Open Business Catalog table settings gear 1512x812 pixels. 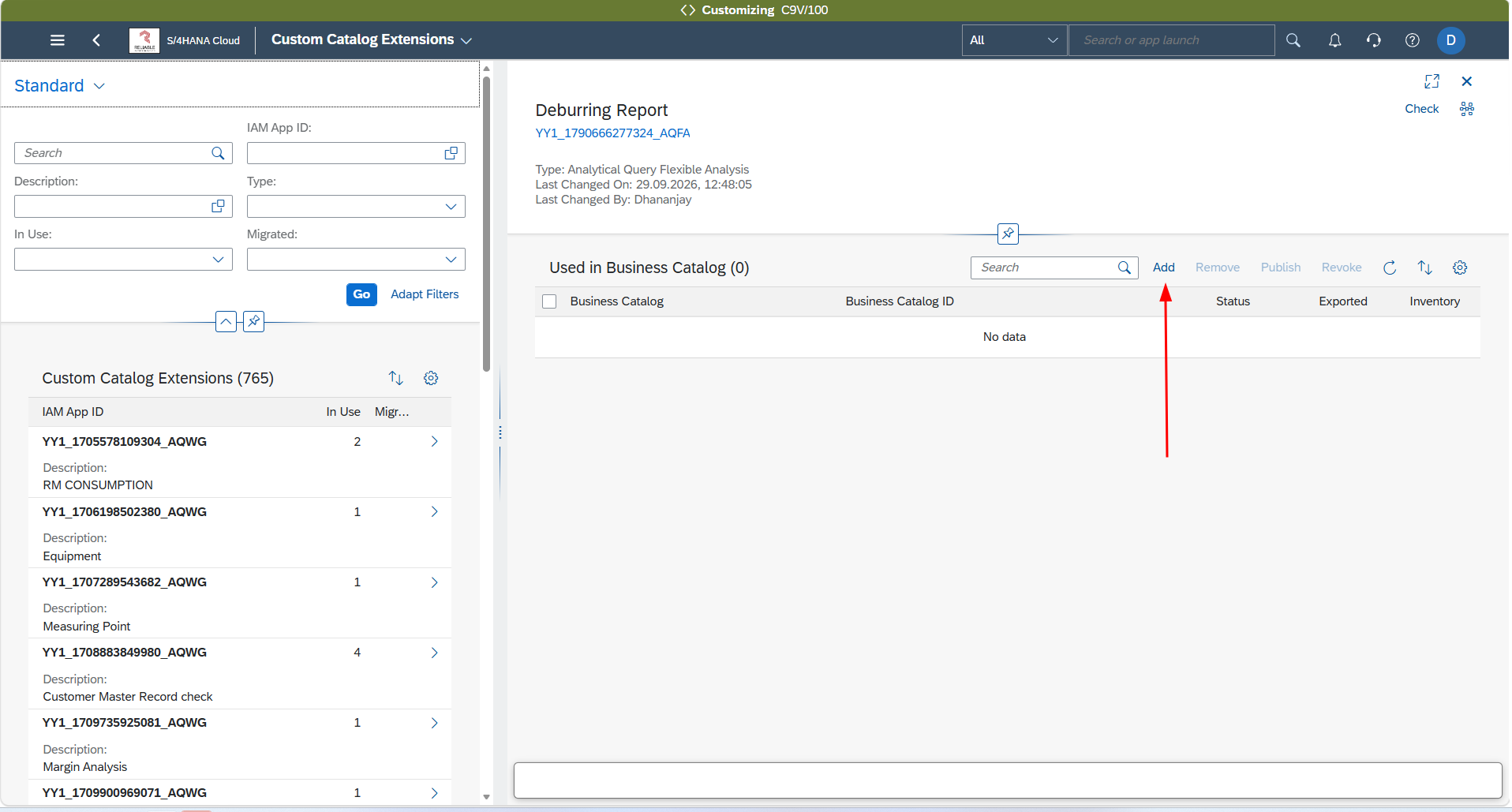[x=1460, y=268]
